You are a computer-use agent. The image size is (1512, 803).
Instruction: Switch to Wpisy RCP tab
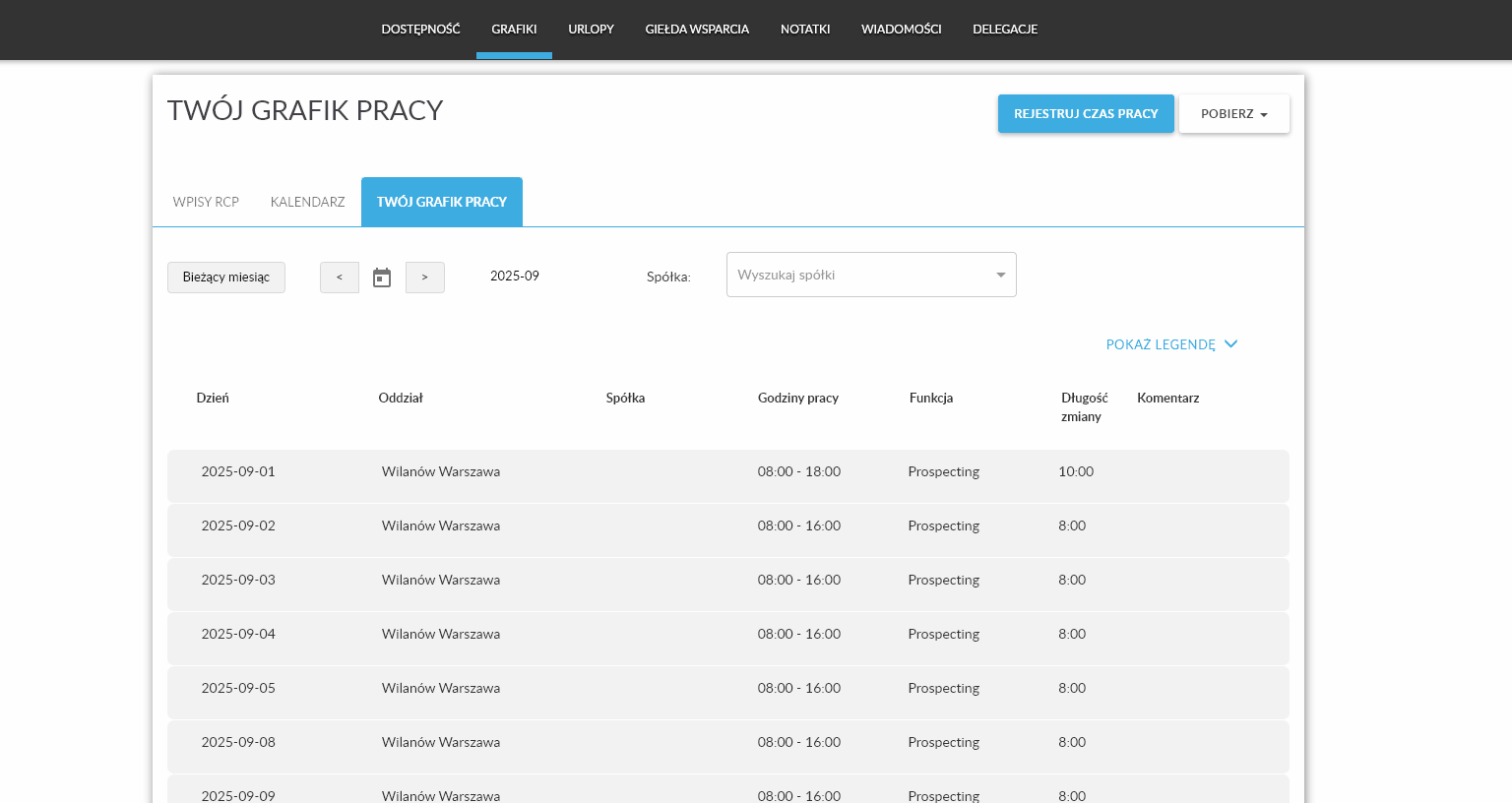pos(206,202)
